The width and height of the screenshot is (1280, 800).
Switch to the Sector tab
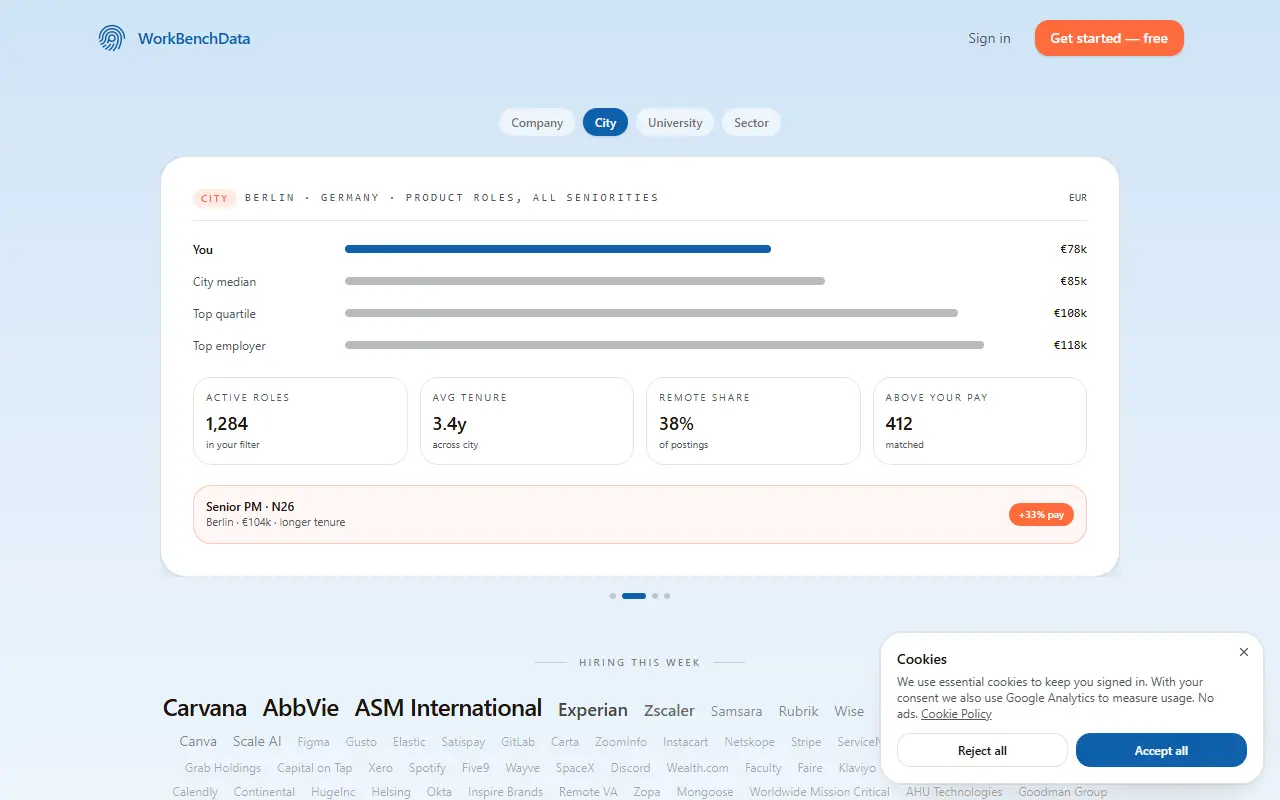pos(751,123)
